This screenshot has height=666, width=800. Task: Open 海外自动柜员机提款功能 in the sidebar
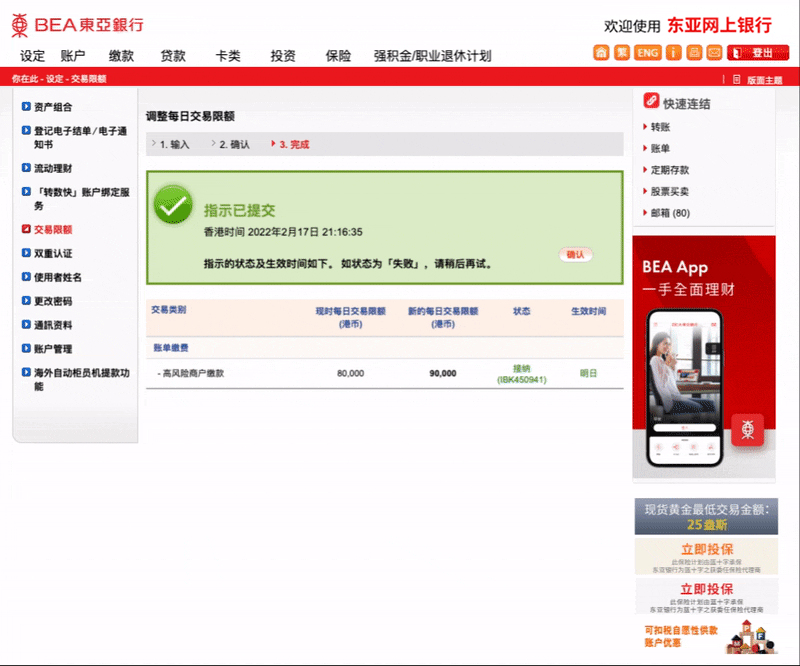[82, 379]
